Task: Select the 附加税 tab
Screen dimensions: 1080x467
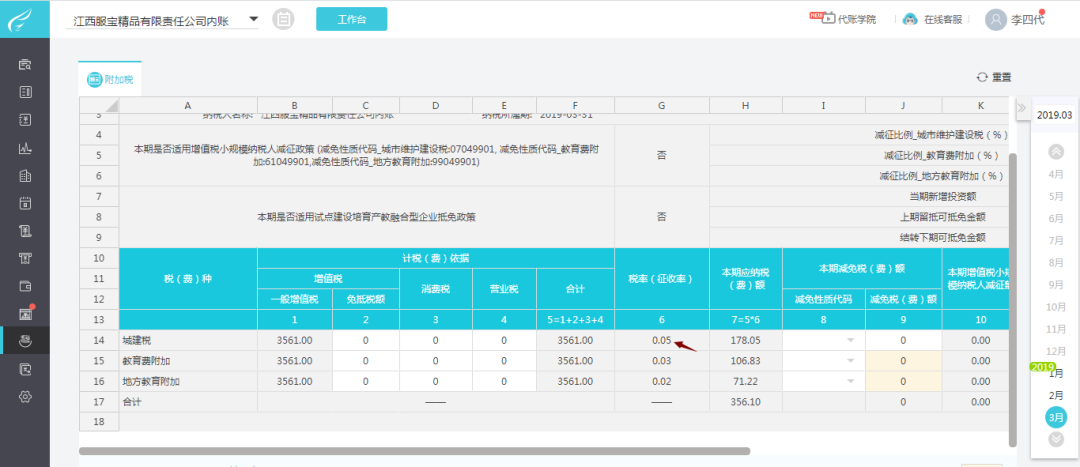Action: 110,79
